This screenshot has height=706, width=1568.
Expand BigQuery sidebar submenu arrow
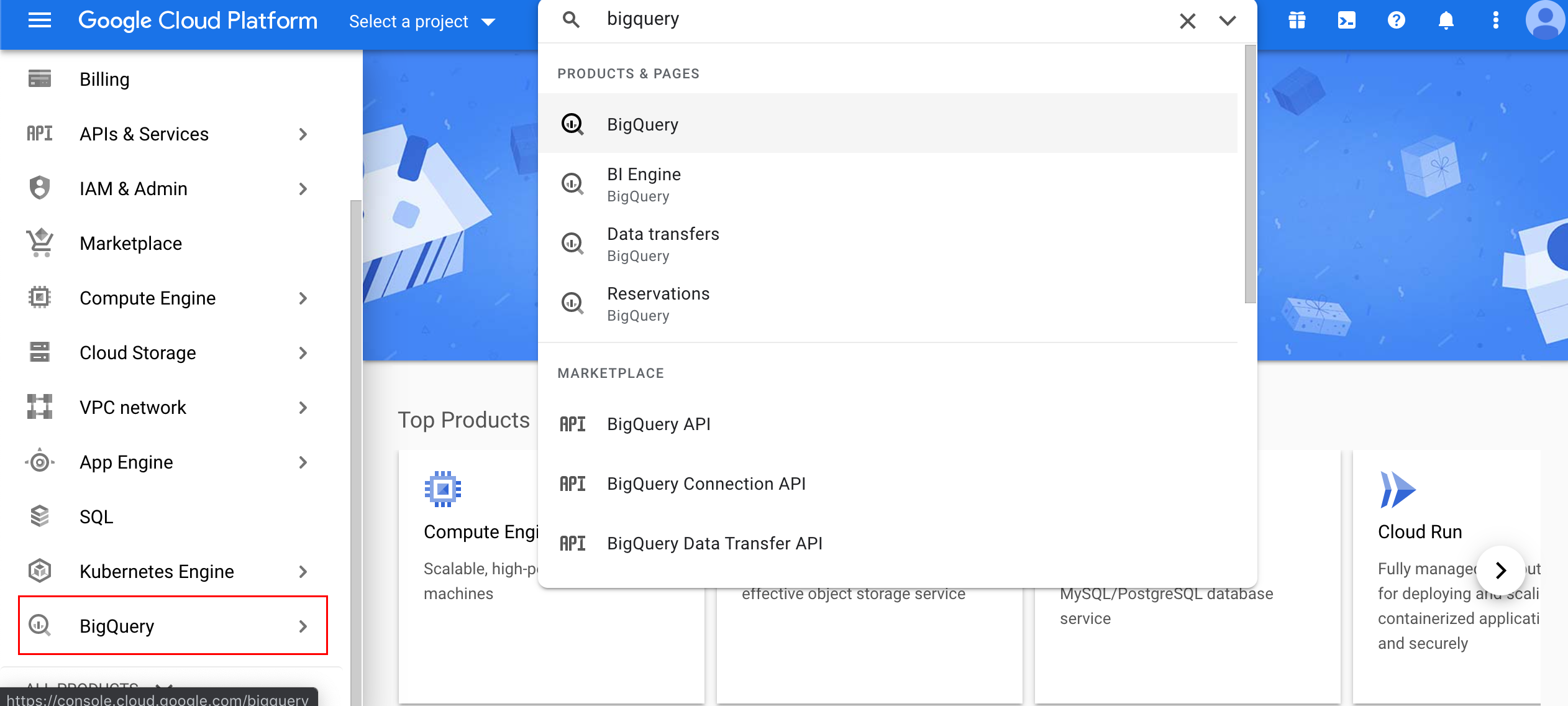tap(303, 626)
